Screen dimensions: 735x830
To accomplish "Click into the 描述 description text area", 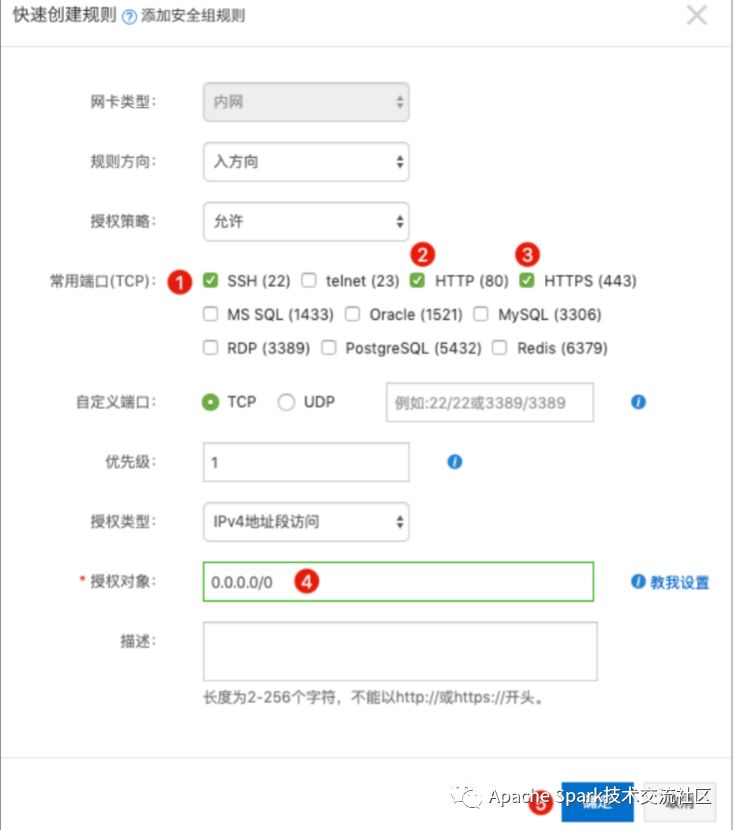I will [400, 651].
